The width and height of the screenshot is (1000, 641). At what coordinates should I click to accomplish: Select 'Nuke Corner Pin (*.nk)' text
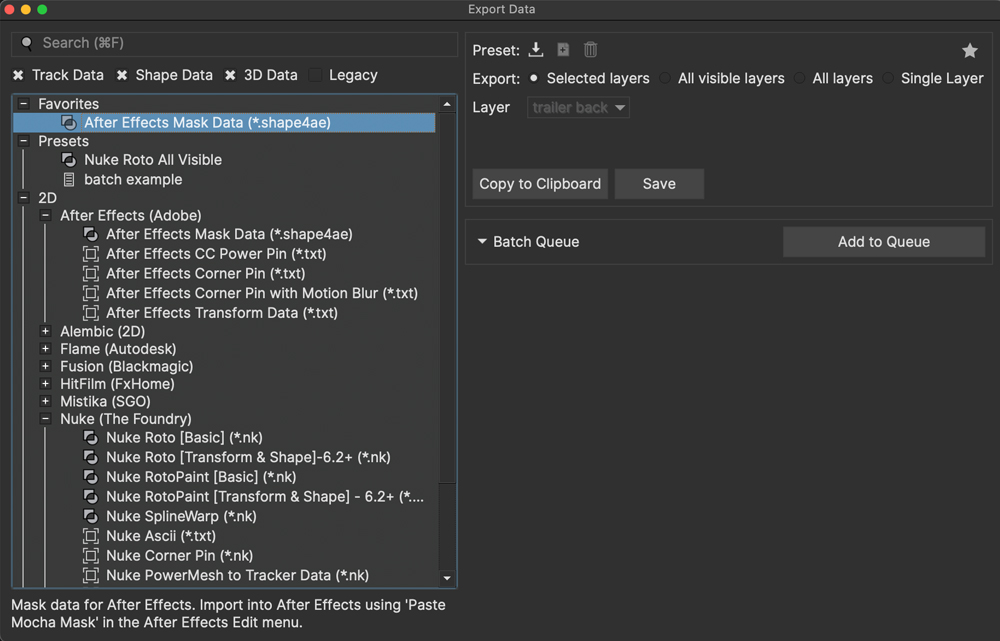tap(179, 556)
